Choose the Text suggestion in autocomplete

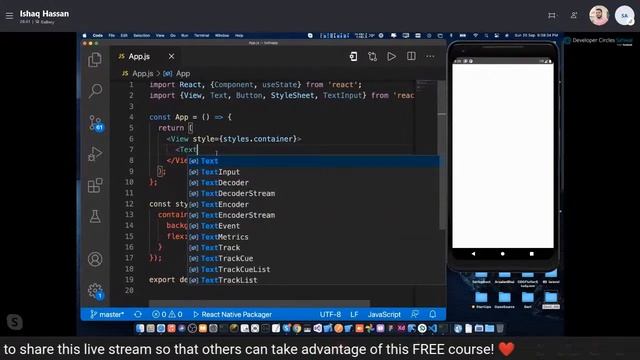click(313, 161)
